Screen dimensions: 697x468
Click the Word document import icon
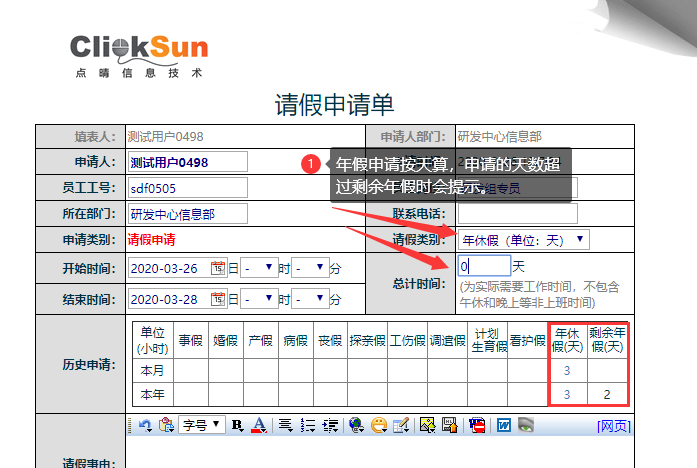[505, 425]
